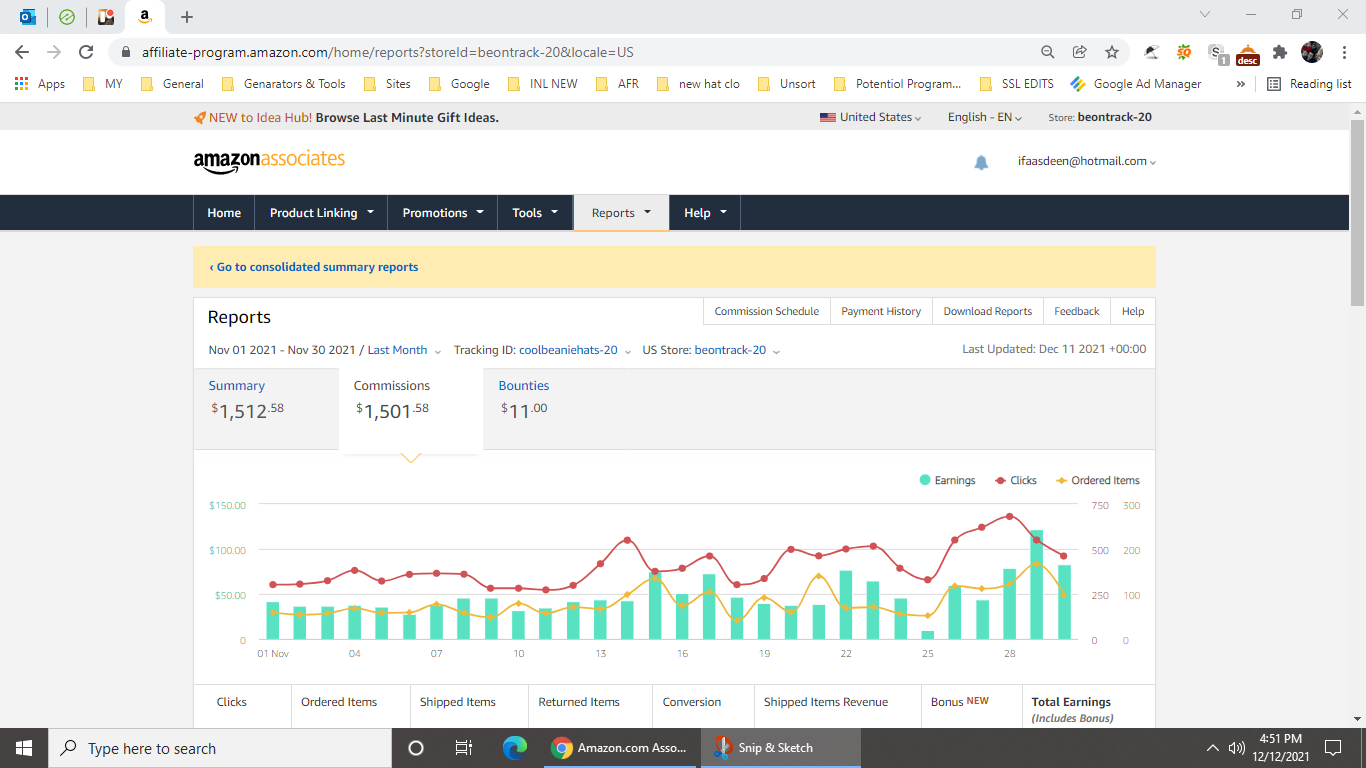Open the Extensions puzzle icon

(1280, 52)
